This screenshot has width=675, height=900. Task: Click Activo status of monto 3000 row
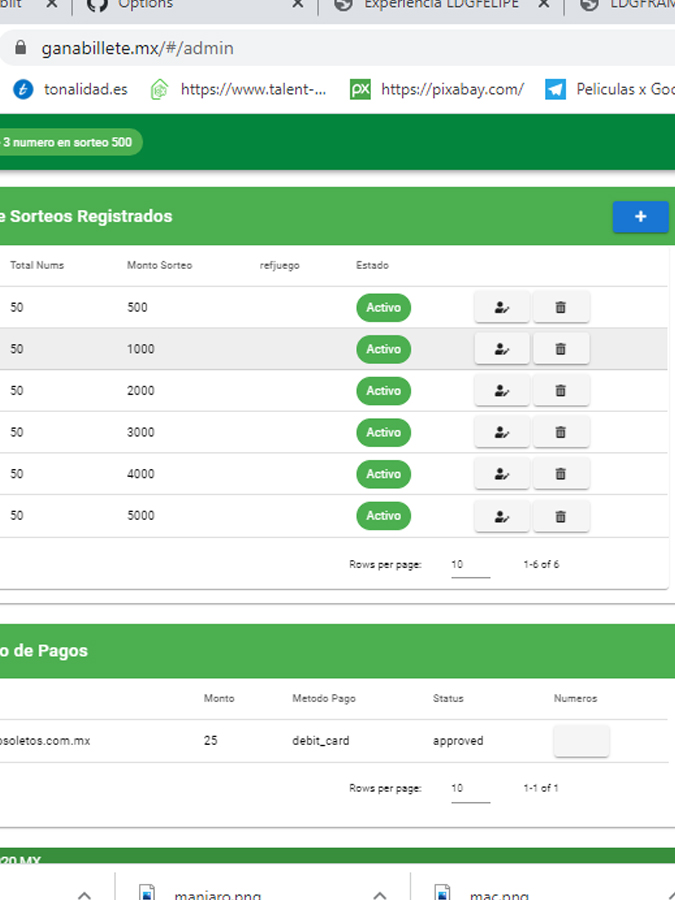(x=383, y=433)
